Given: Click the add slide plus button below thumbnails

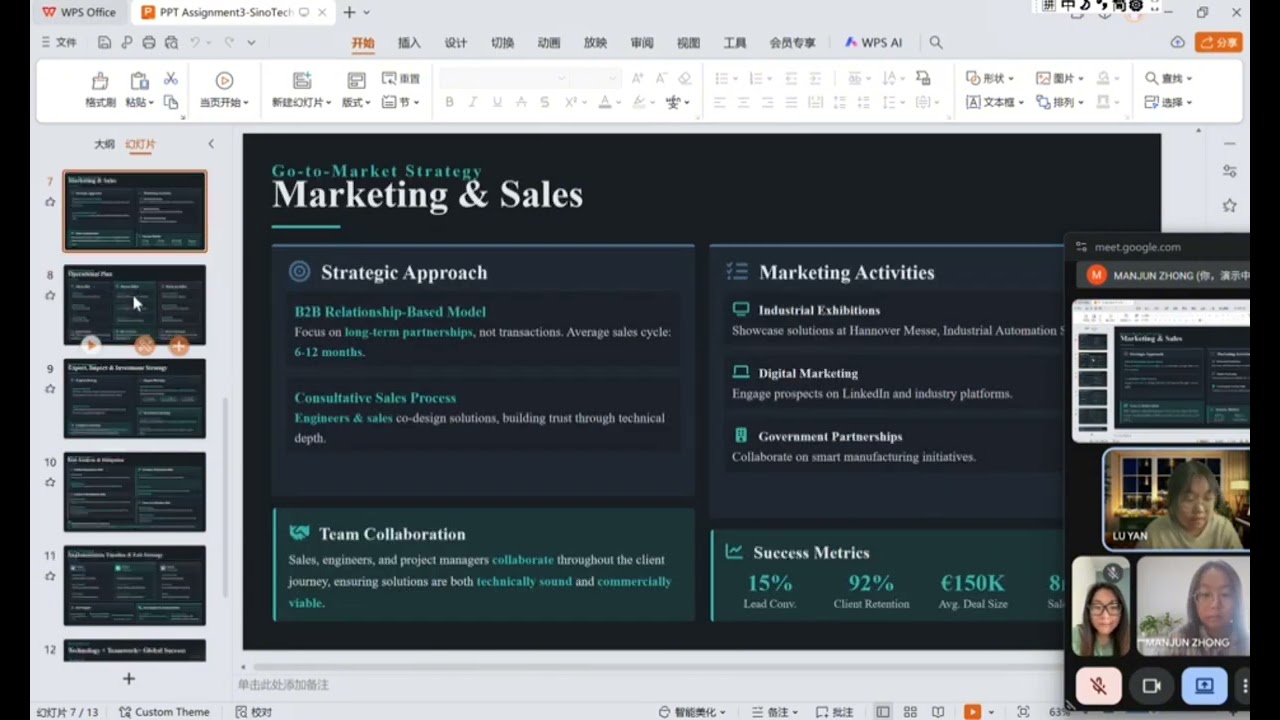Looking at the screenshot, I should coord(128,679).
